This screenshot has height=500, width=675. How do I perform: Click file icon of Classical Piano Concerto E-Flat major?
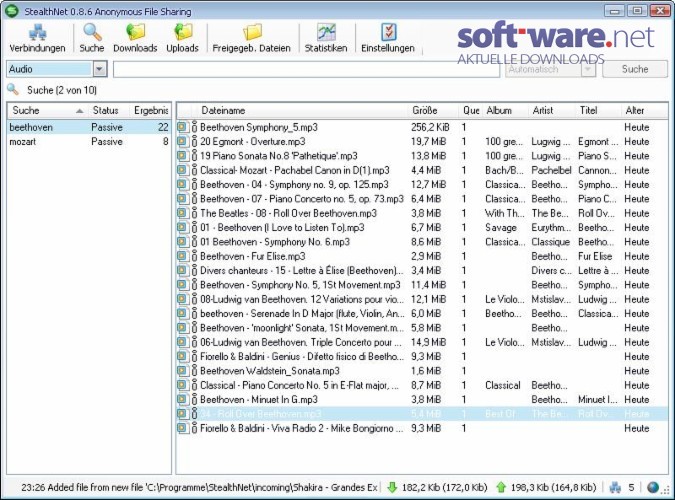[x=183, y=385]
